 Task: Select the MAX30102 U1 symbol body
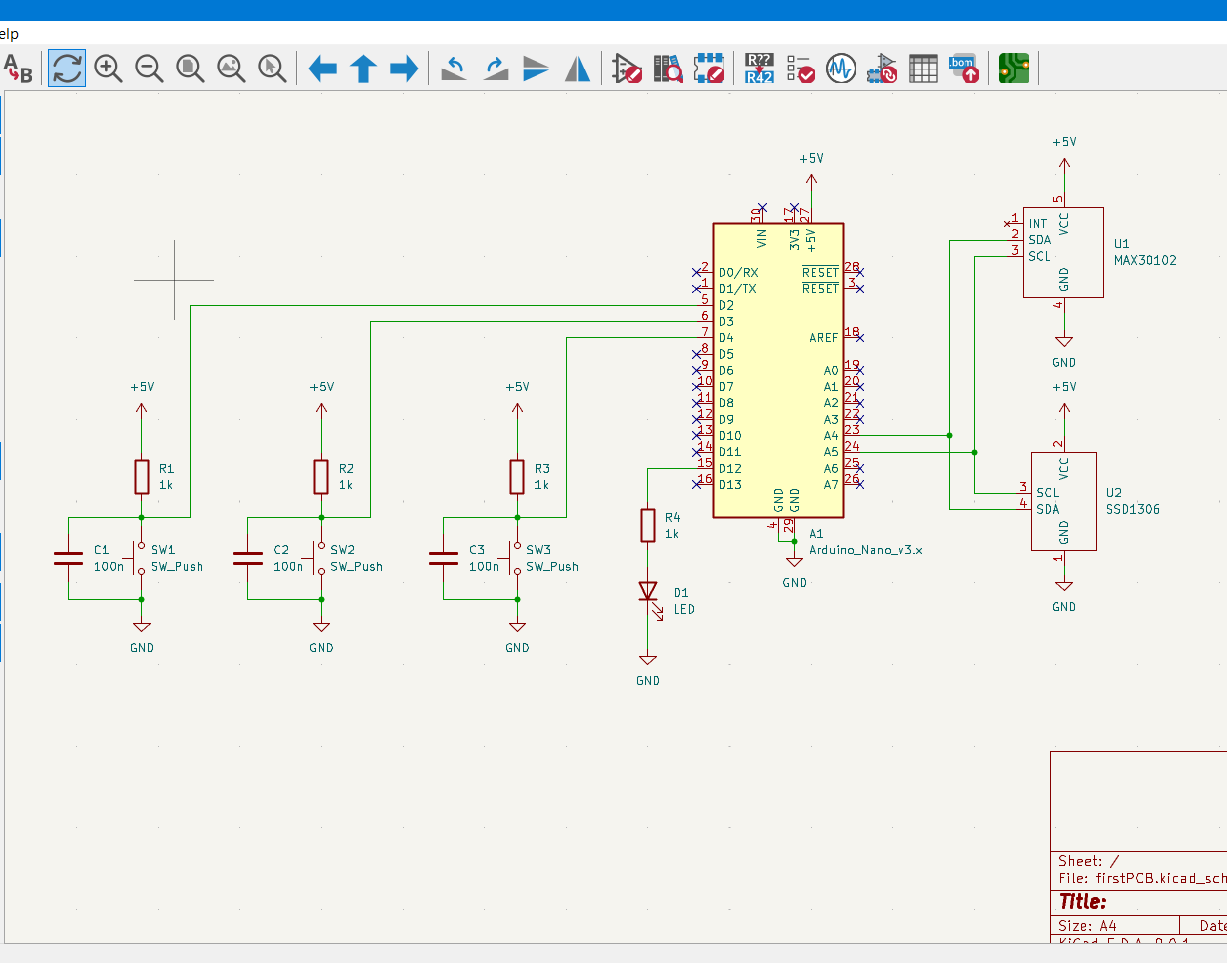click(1063, 252)
